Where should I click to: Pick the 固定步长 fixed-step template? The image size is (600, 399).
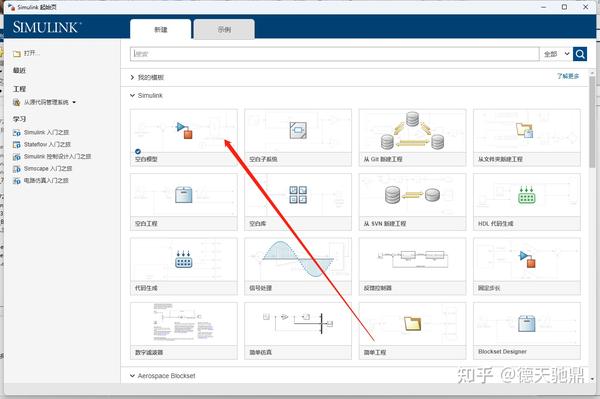point(527,267)
